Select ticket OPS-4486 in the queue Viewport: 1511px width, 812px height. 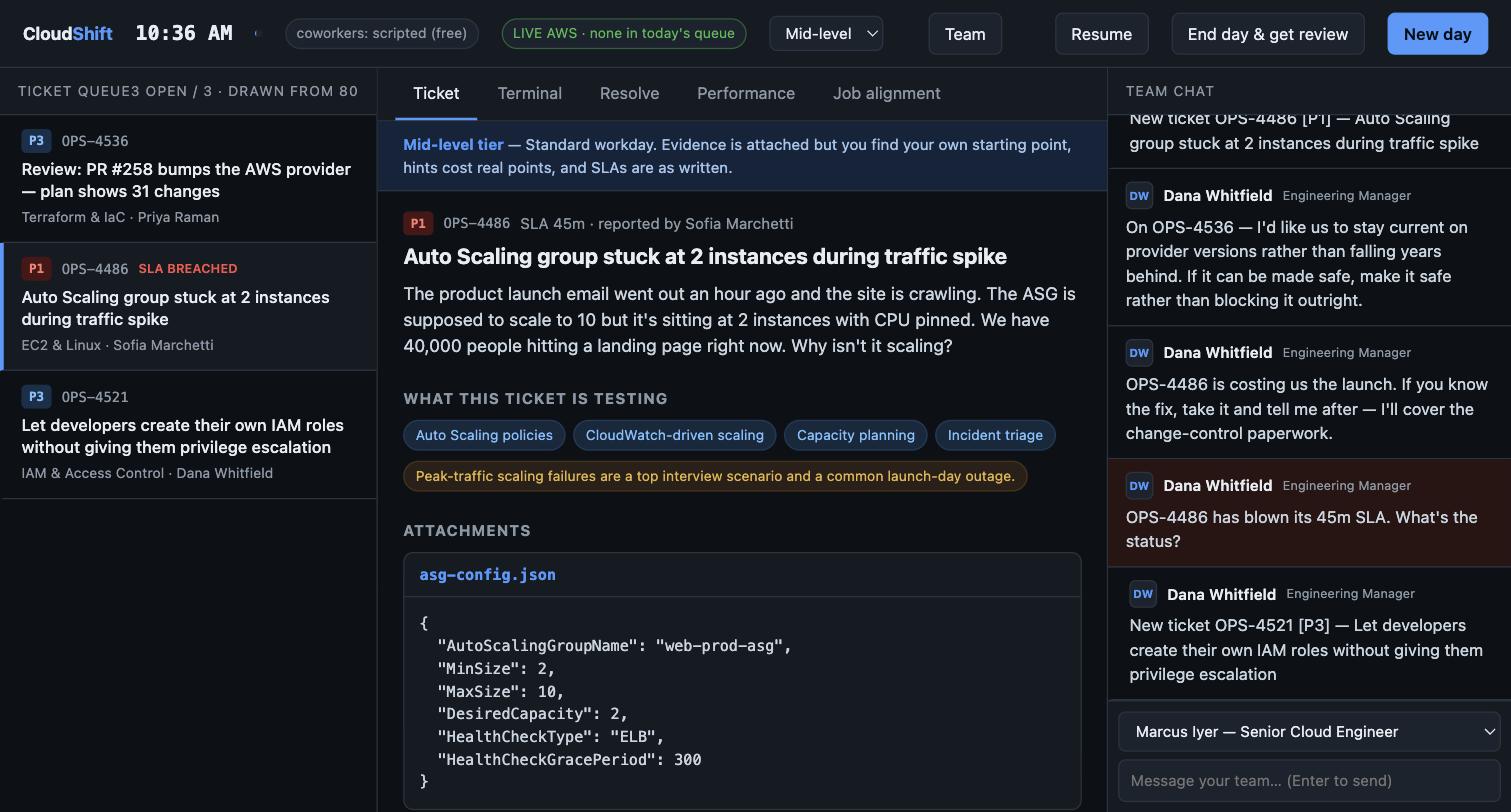point(188,307)
